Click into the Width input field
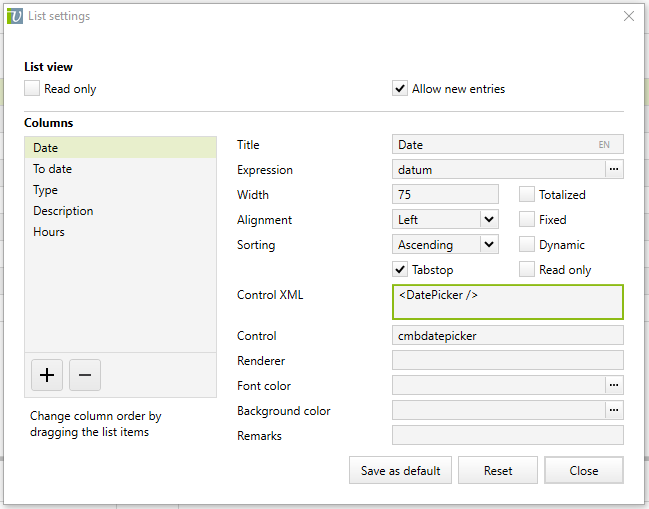649x509 pixels. click(446, 195)
